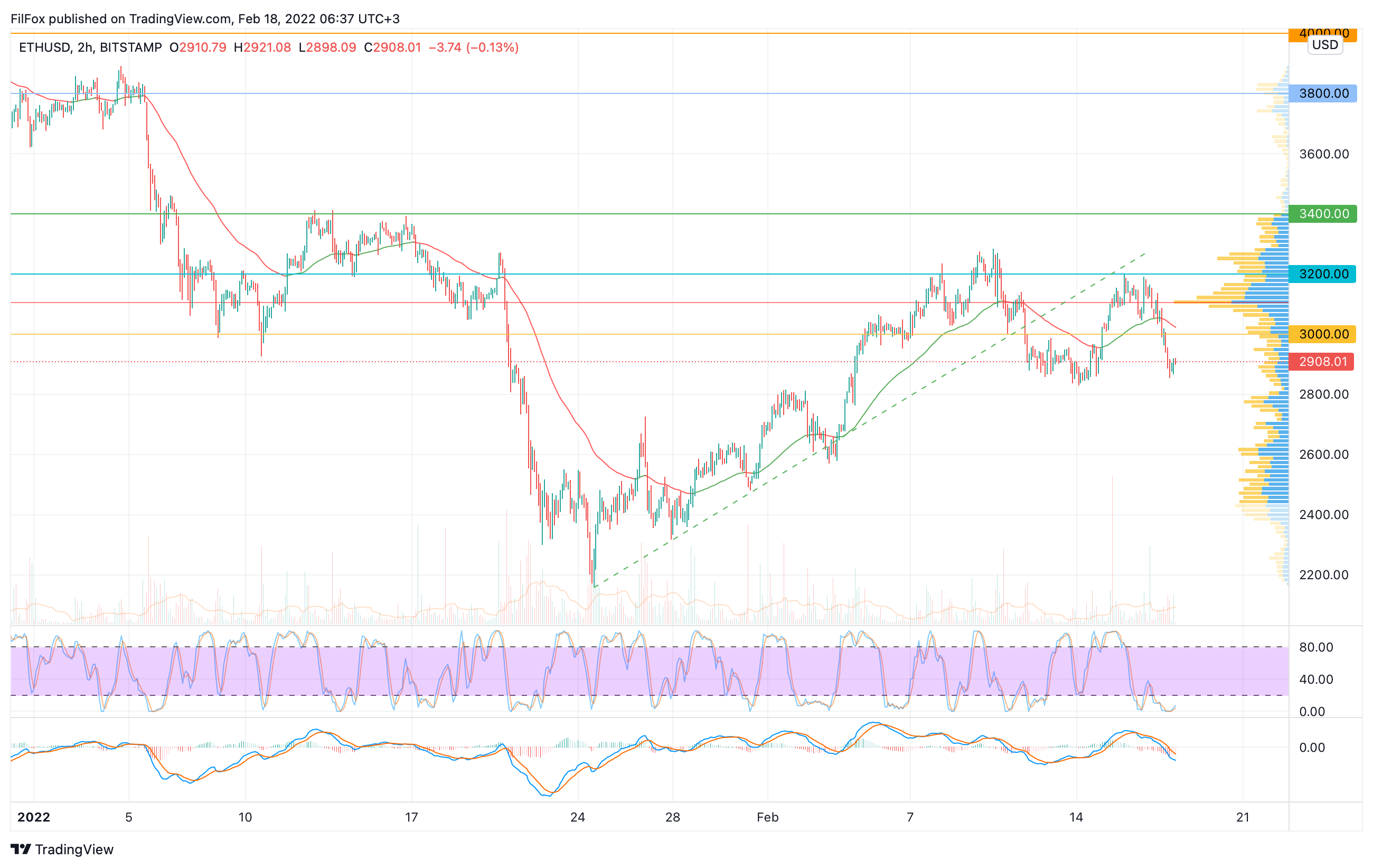Screen dimensions: 1373x868
Task: Click the 2200.00 price axis label
Action: [x=1324, y=574]
